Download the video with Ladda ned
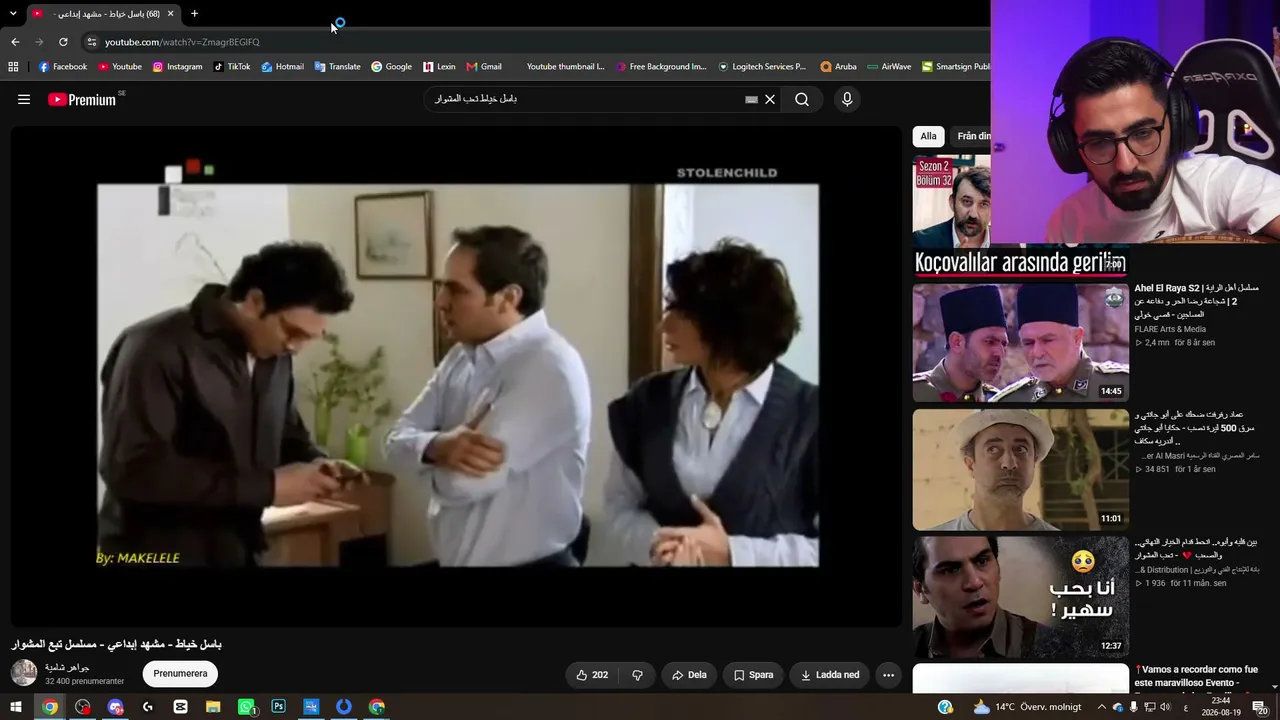 (830, 675)
